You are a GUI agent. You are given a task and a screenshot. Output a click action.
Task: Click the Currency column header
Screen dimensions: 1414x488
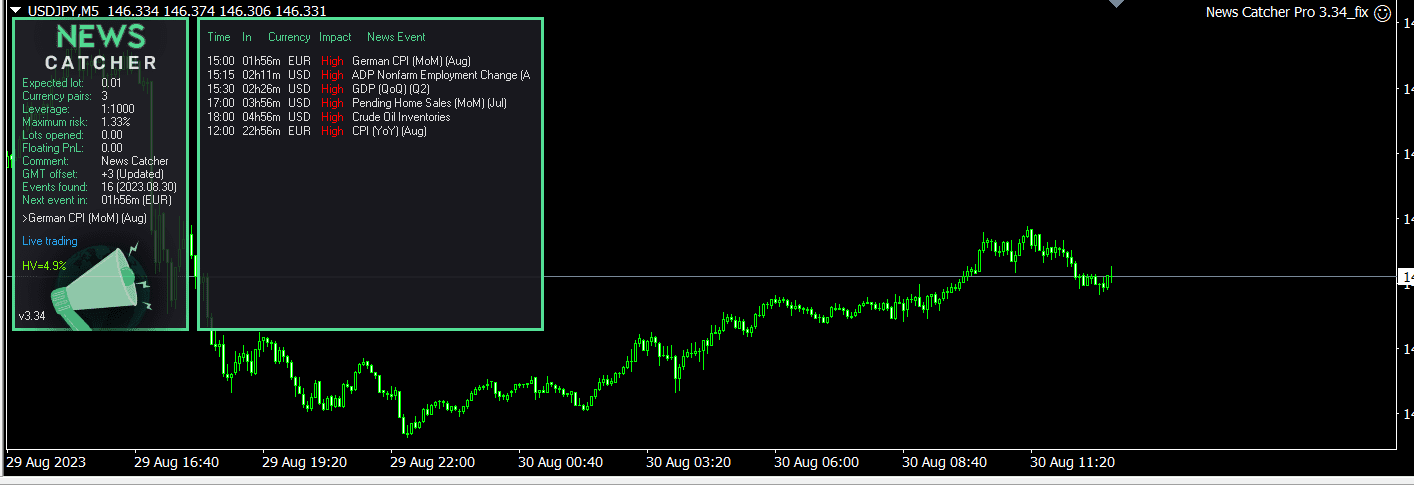[x=289, y=37]
